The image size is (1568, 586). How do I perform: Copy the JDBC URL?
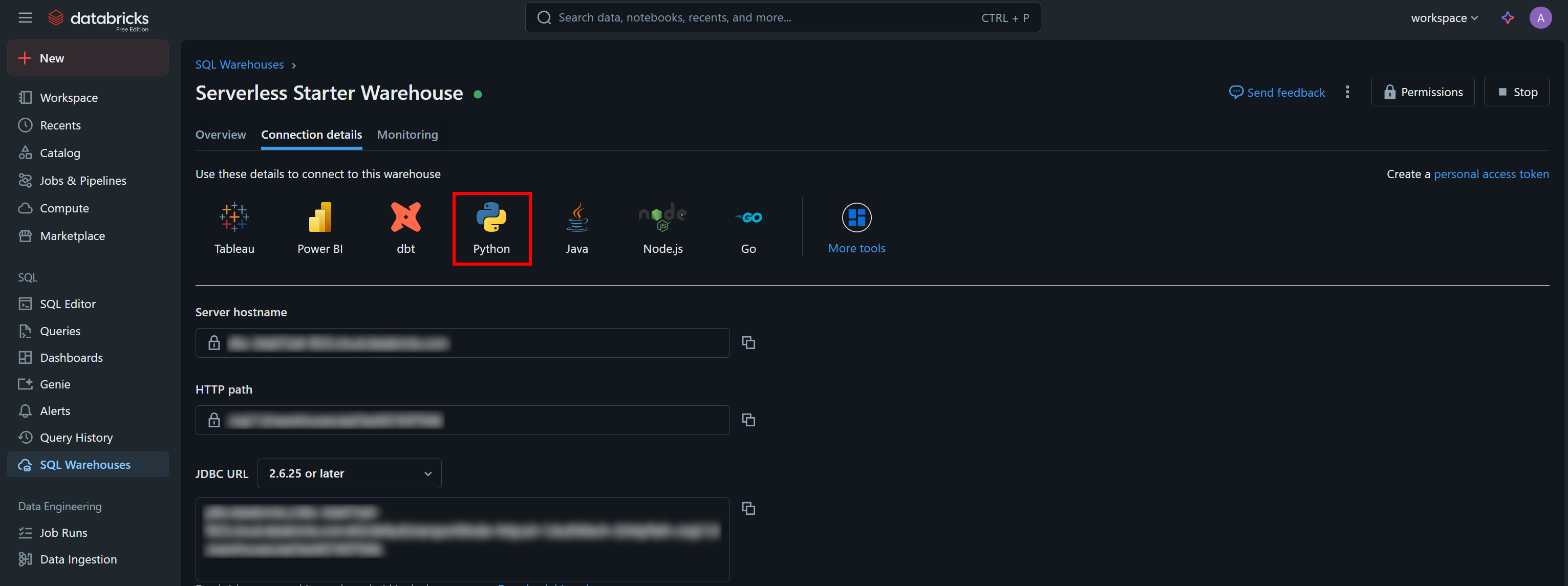(x=748, y=509)
